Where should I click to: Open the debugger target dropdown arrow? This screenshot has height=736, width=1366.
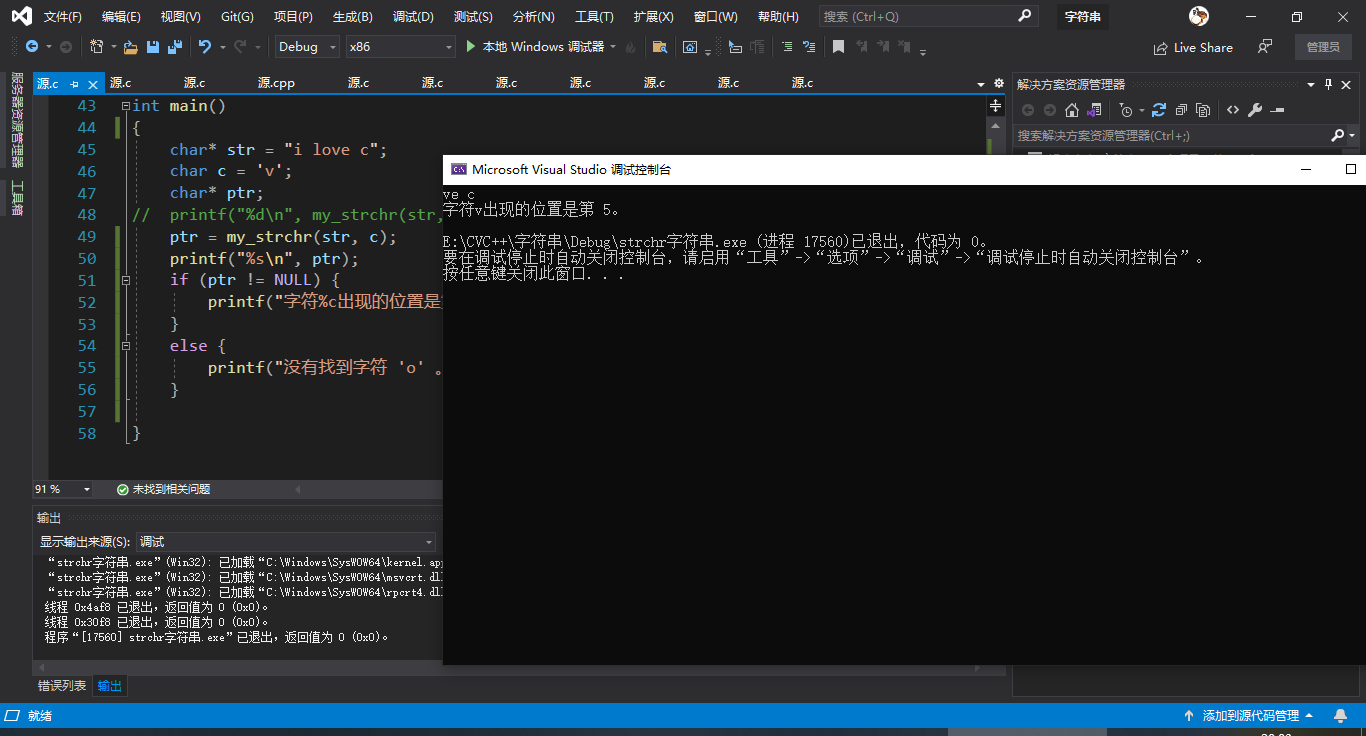coord(613,47)
